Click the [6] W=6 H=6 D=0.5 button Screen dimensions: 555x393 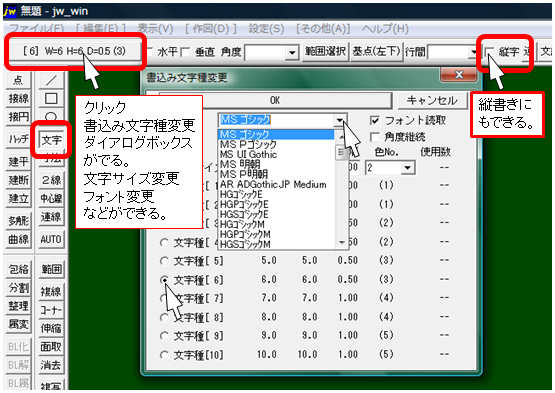[x=74, y=51]
